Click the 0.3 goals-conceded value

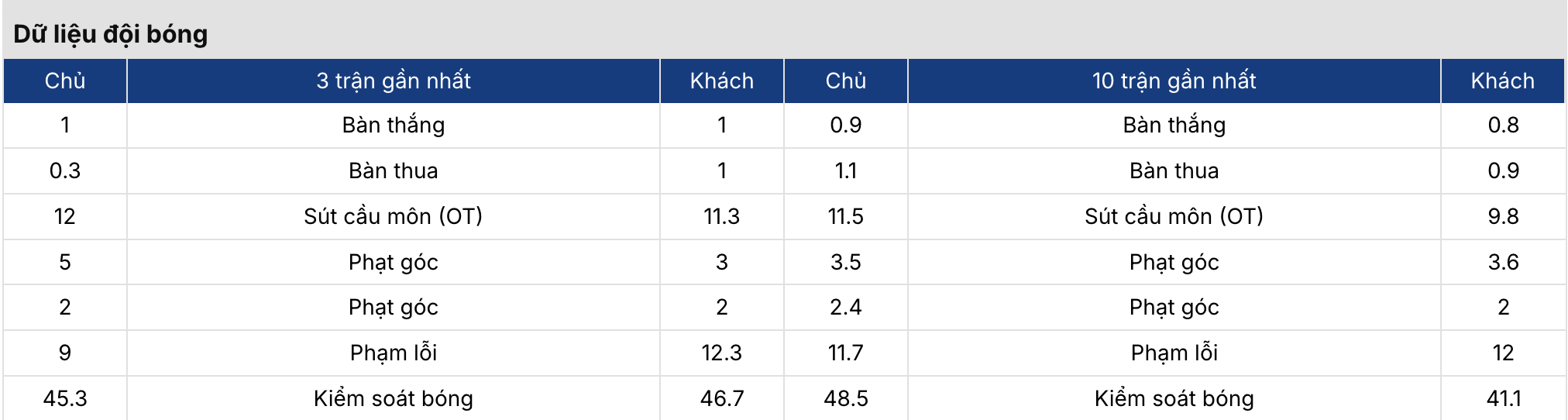point(65,170)
